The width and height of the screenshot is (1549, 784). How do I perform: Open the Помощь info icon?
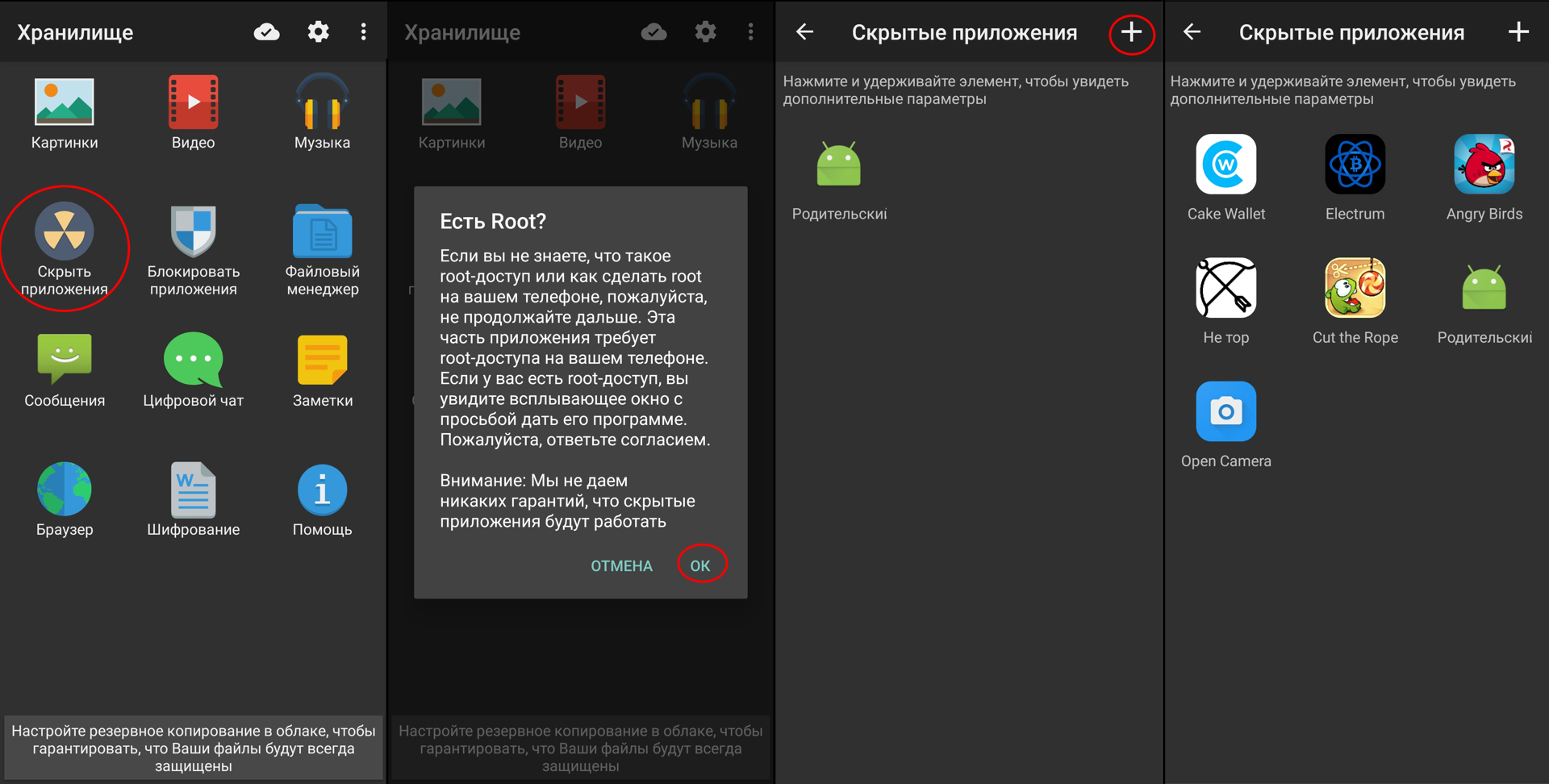pos(323,489)
